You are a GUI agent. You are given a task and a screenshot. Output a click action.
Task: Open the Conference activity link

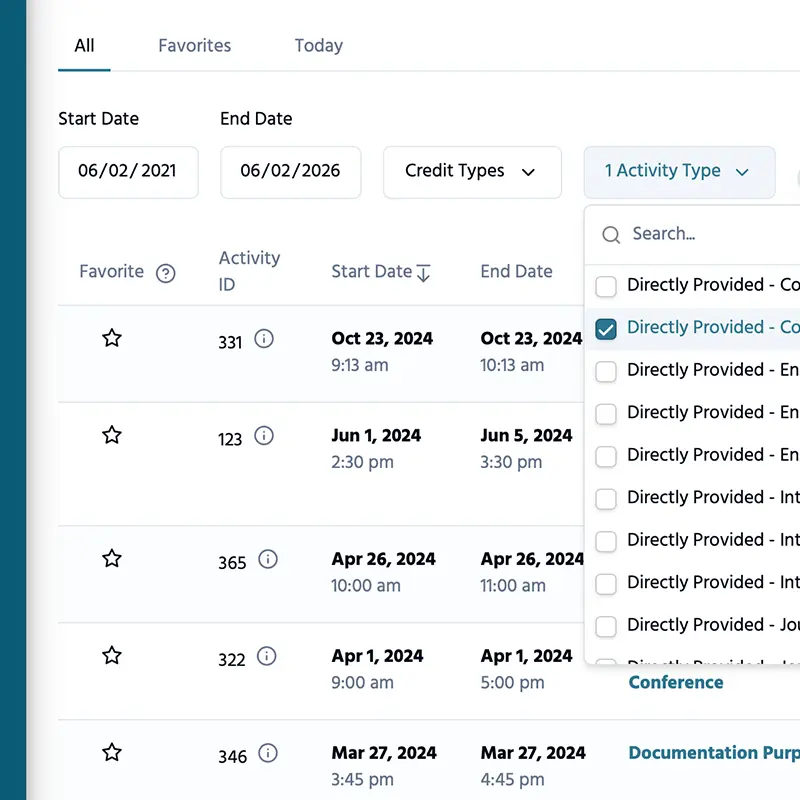[x=676, y=682]
